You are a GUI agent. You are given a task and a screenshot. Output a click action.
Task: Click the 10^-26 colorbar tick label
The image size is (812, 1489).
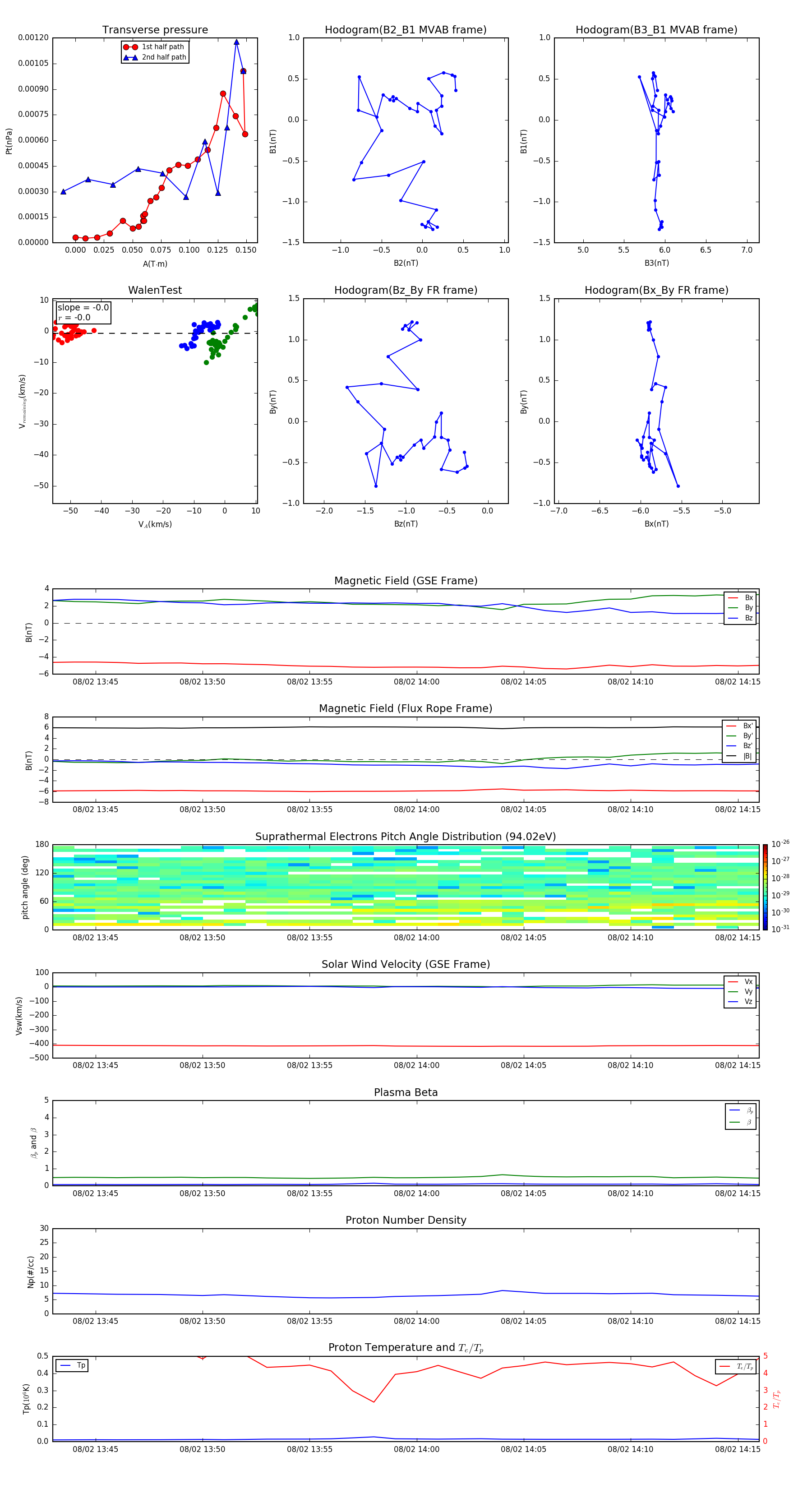click(780, 845)
